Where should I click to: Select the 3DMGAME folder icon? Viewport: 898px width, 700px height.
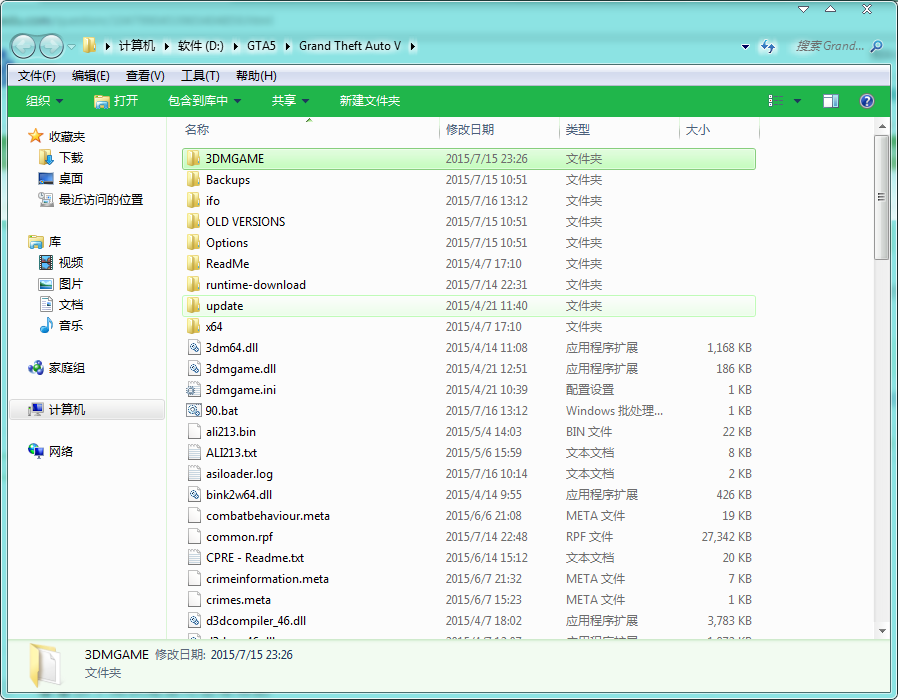(194, 159)
